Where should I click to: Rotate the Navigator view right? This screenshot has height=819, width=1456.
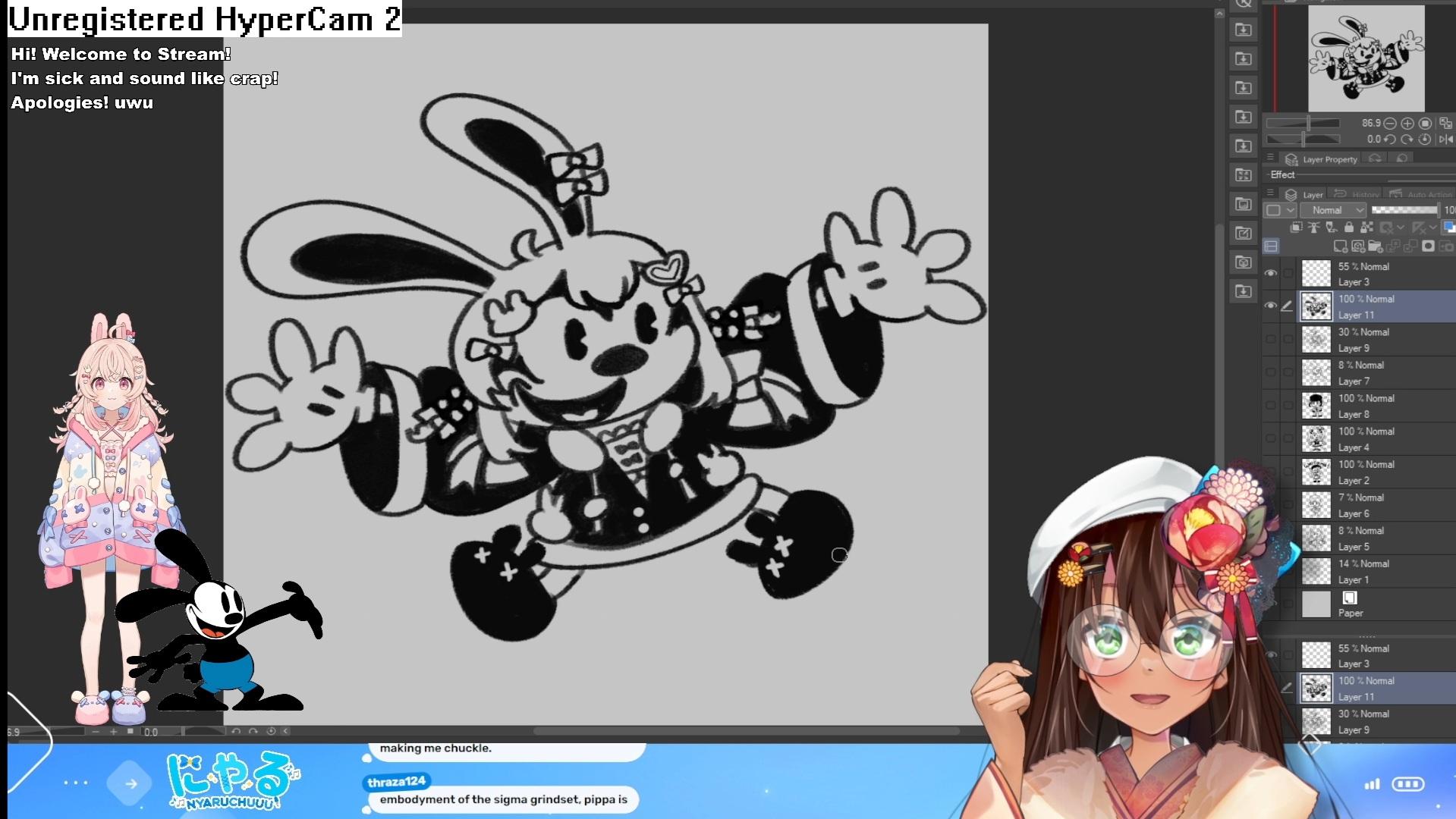(1407, 140)
